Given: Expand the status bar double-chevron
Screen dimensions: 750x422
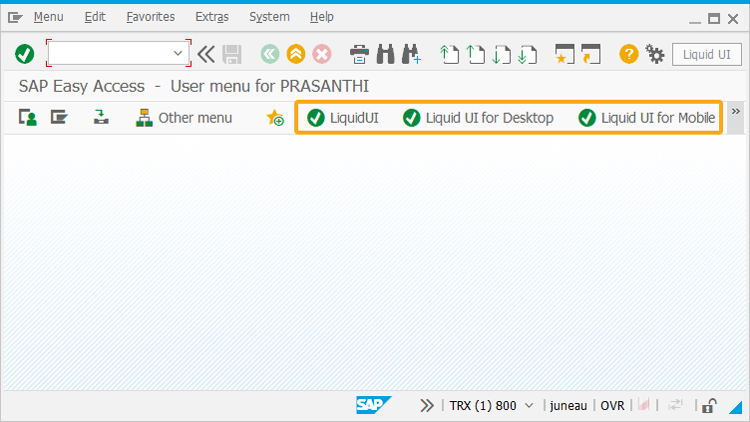Looking at the screenshot, I should tap(427, 406).
